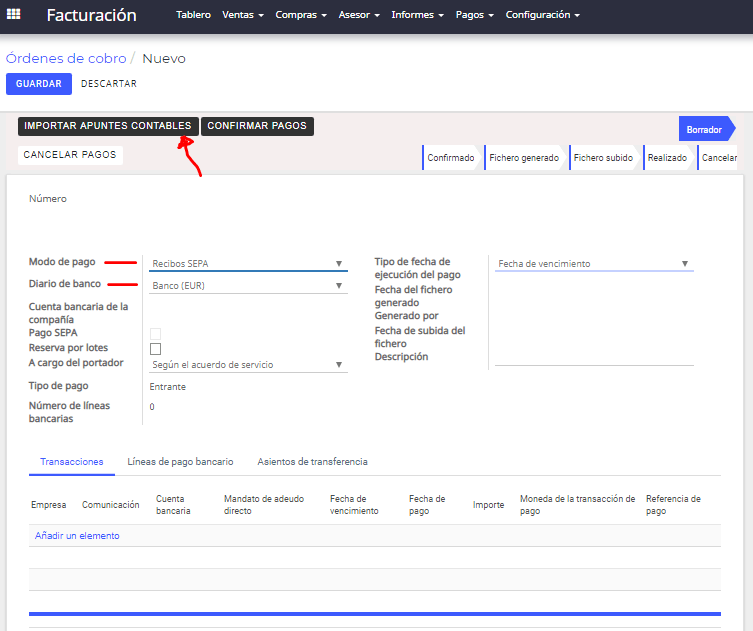
Task: Switch to Asientos de transferencia tab
Action: click(x=313, y=462)
